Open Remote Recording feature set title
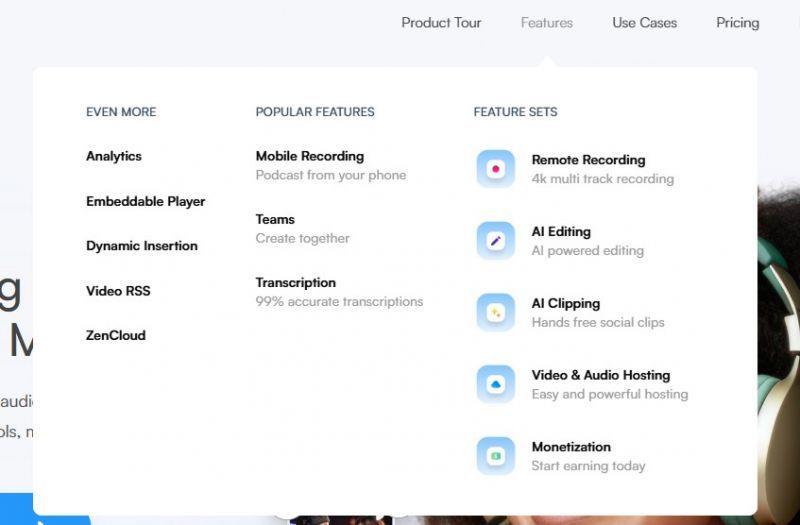 point(588,160)
